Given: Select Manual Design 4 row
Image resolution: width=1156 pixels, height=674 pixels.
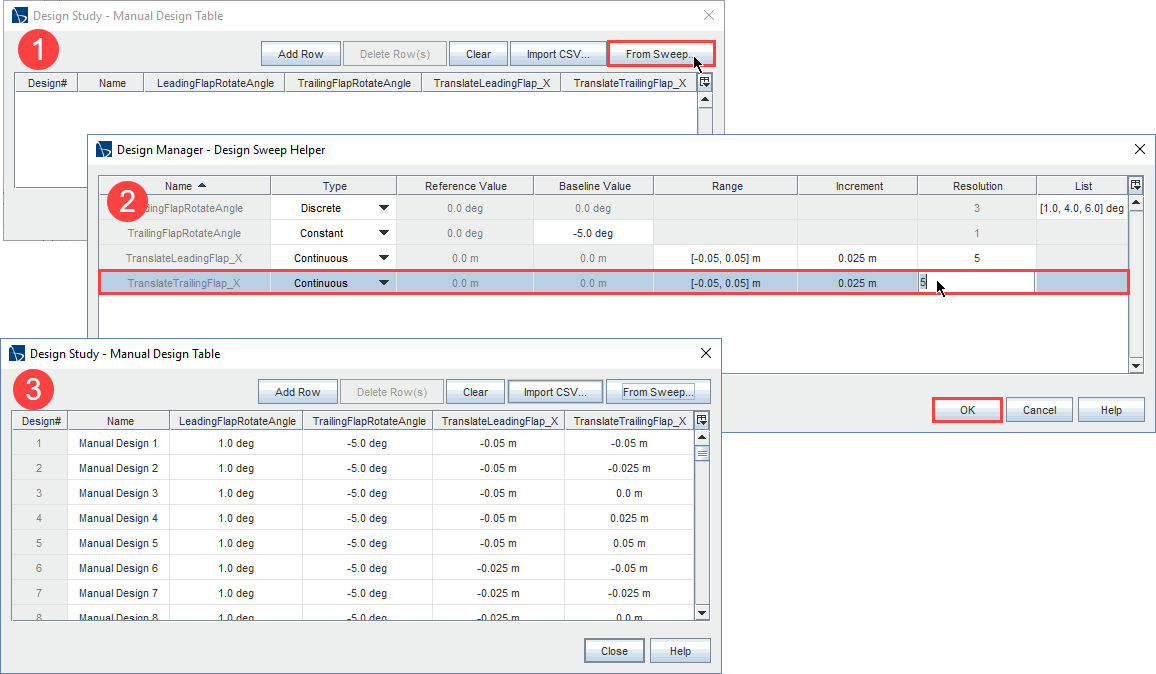Looking at the screenshot, I should [x=118, y=518].
